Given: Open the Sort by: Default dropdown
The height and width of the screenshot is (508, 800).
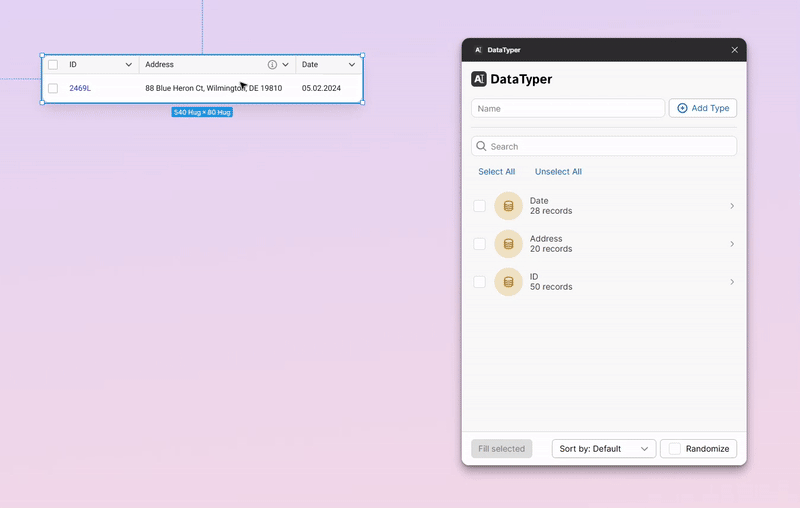Looking at the screenshot, I should coord(604,449).
